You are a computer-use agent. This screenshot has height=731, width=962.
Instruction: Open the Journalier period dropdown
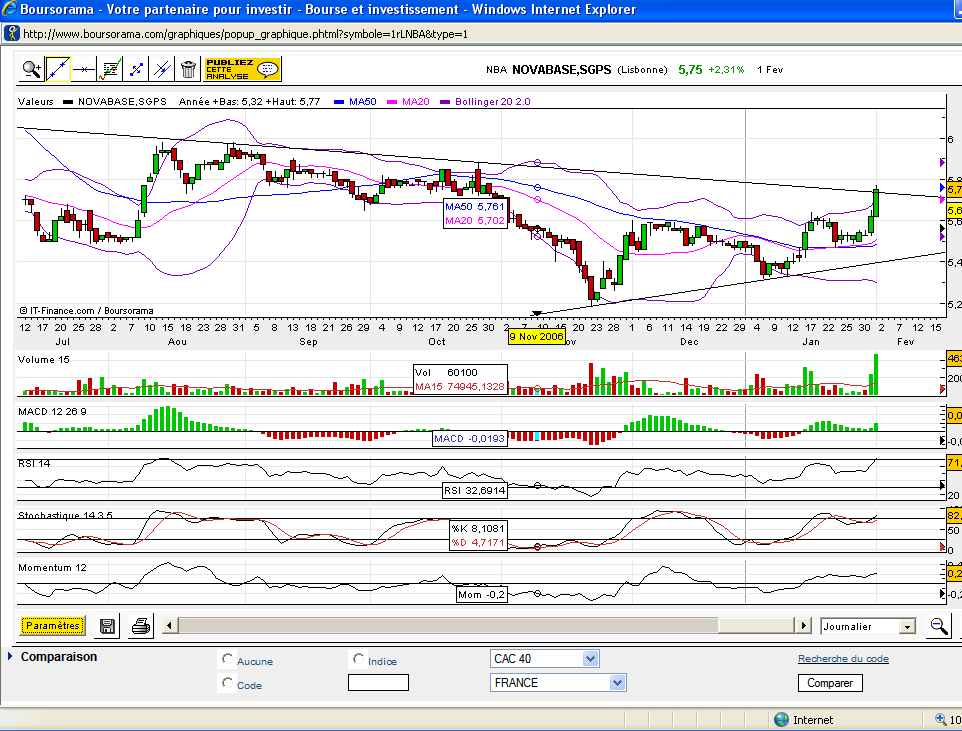907,627
